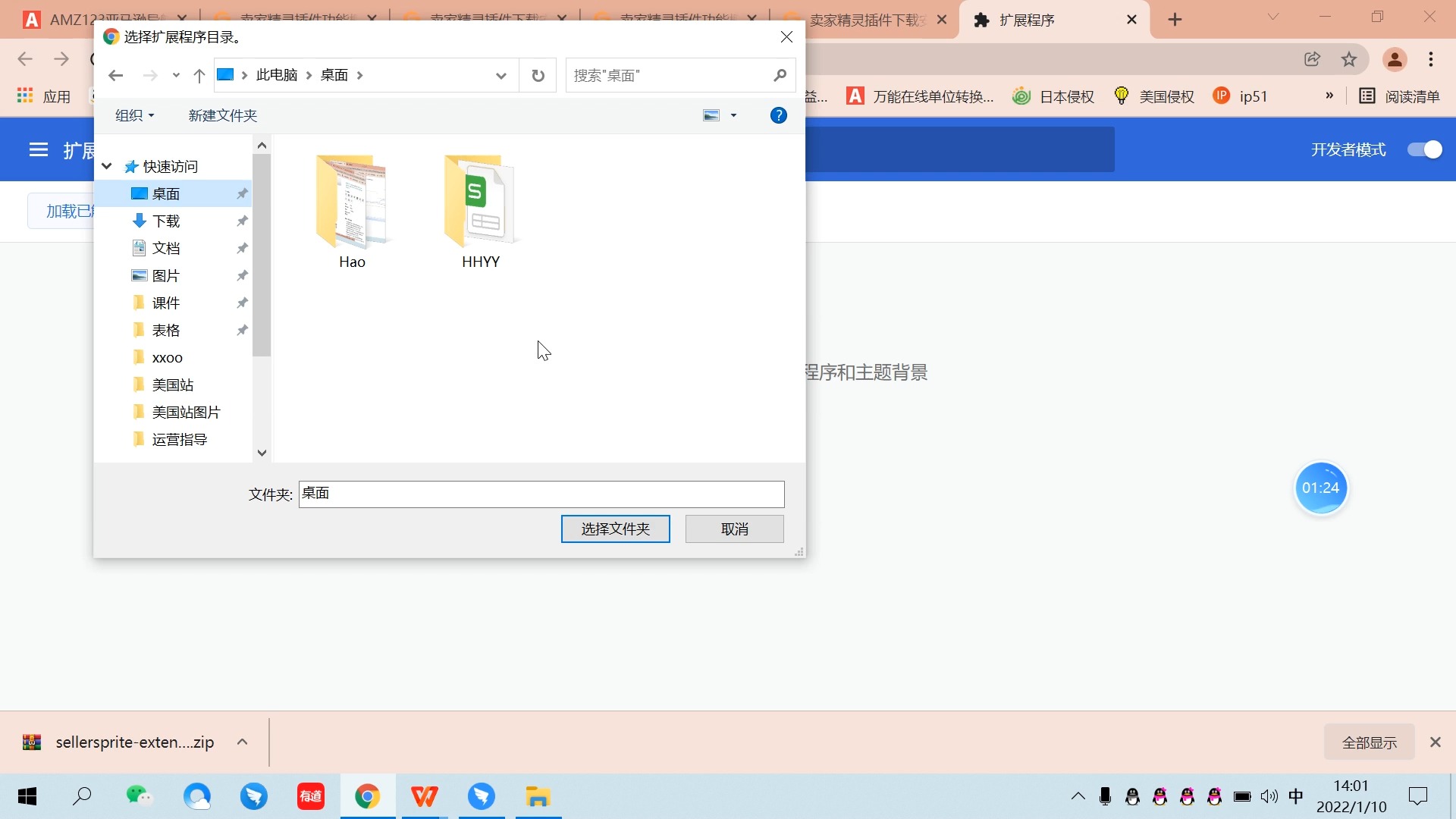The width and height of the screenshot is (1456, 819).
Task: Click the navigation pane scroll-down arrow
Action: [262, 453]
